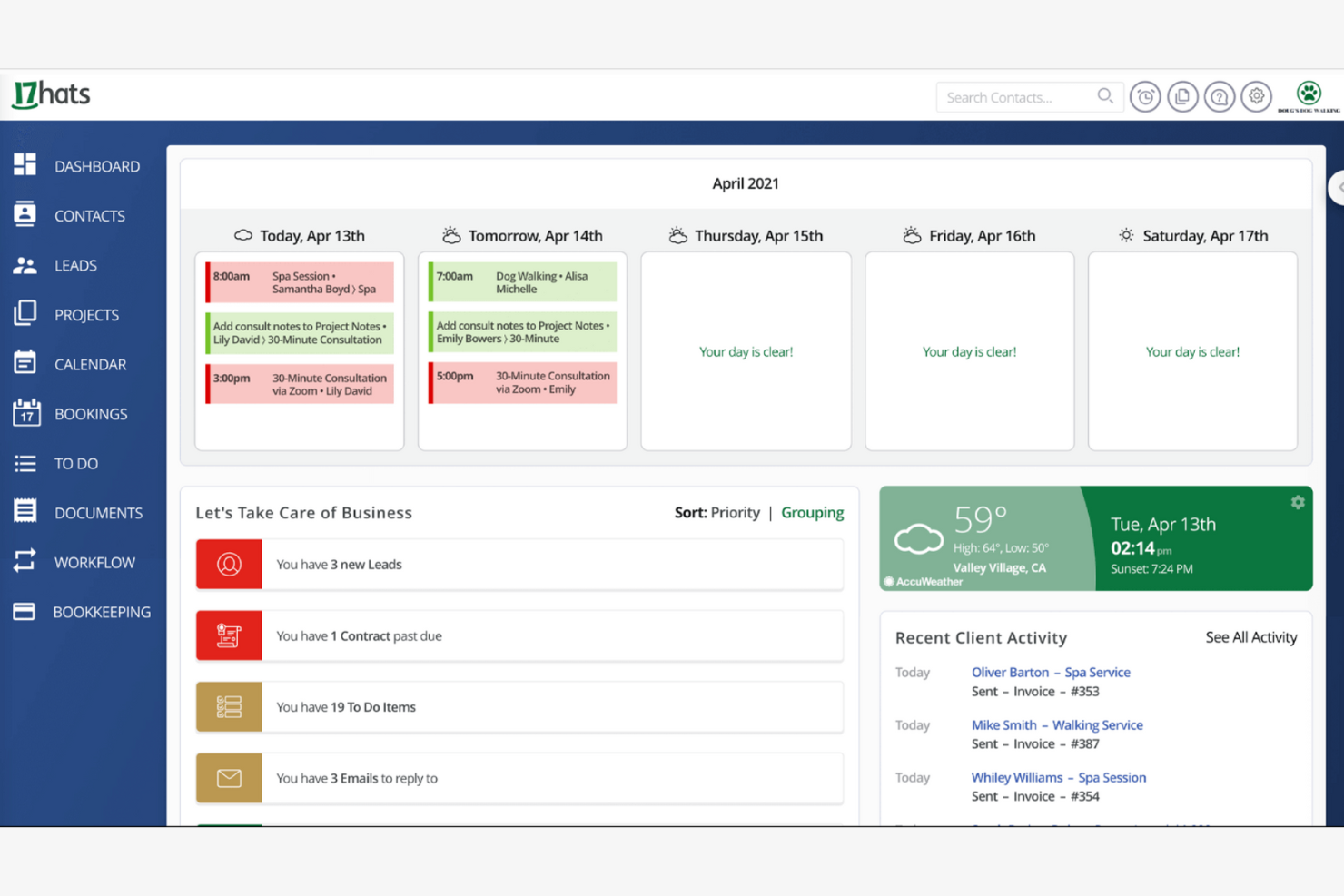Image resolution: width=1344 pixels, height=896 pixels.
Task: Open weather widget settings gear
Action: [x=1298, y=502]
